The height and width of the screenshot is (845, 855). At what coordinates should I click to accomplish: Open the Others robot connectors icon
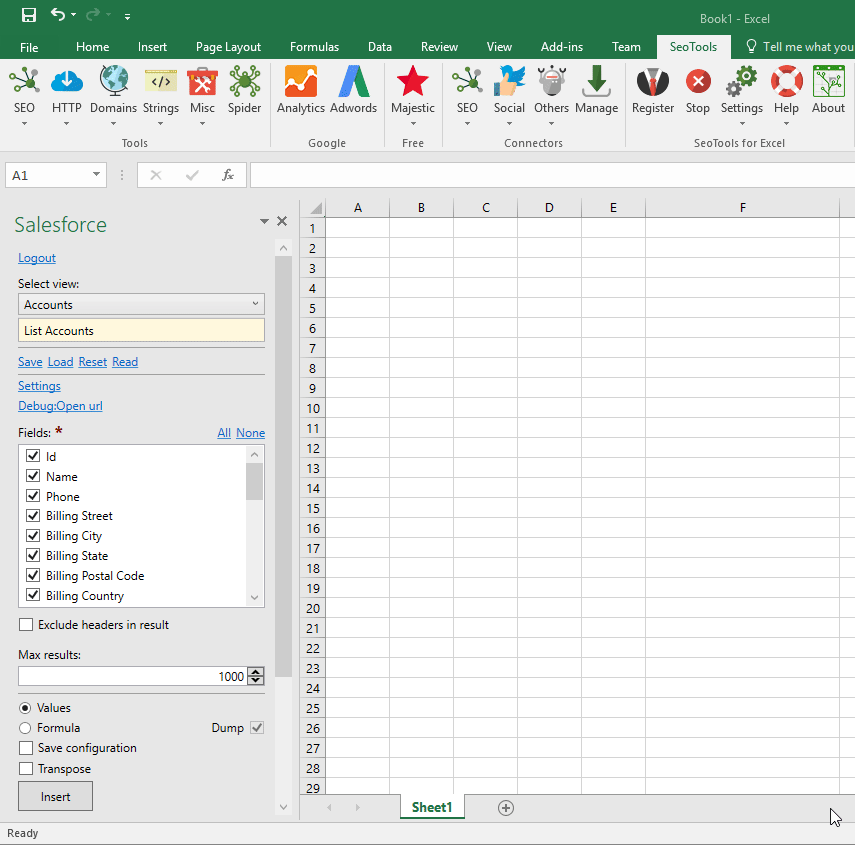click(551, 82)
